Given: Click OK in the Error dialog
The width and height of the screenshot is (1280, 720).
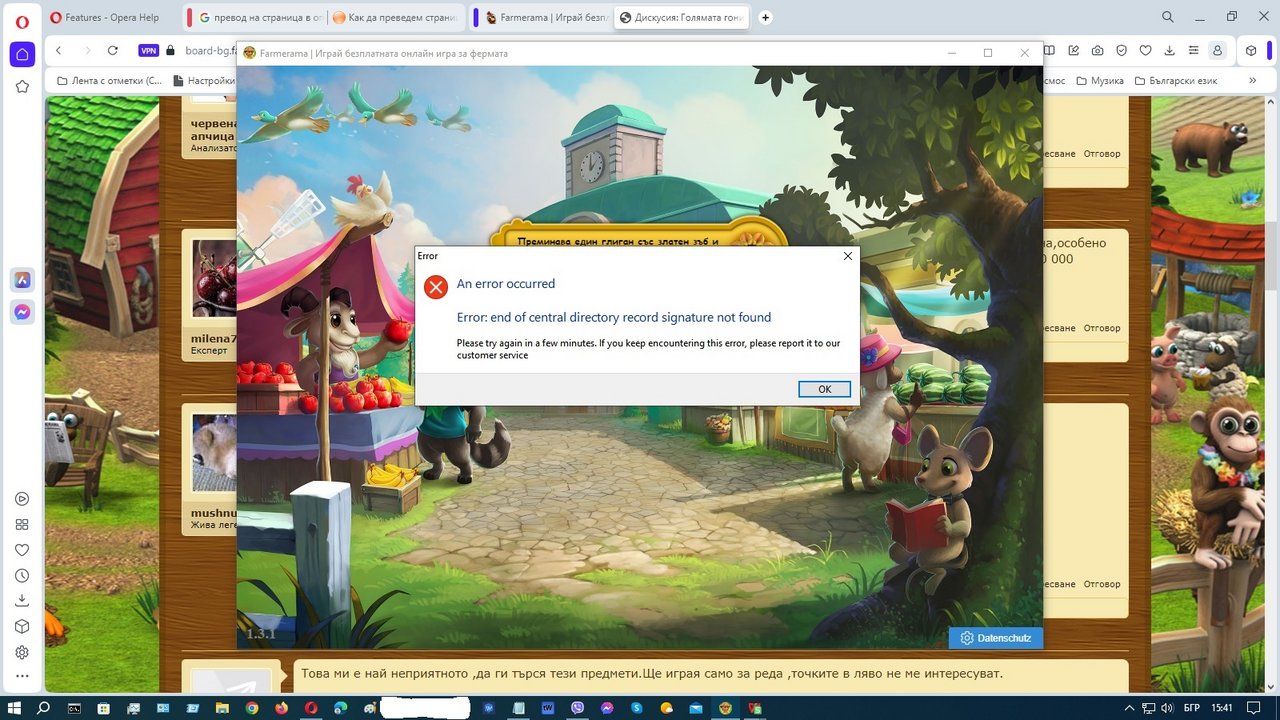Looking at the screenshot, I should (824, 389).
